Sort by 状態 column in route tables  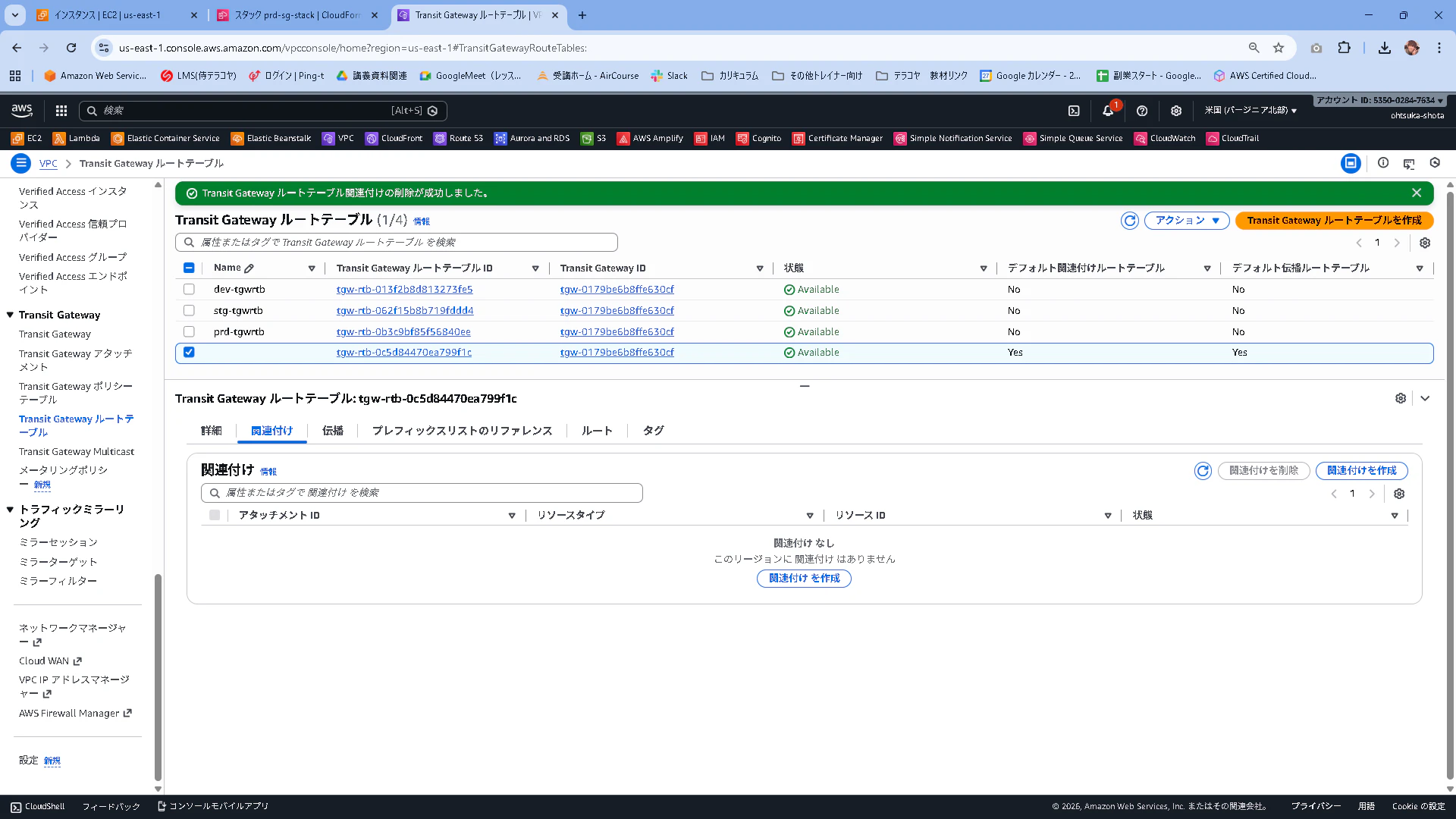(x=984, y=268)
